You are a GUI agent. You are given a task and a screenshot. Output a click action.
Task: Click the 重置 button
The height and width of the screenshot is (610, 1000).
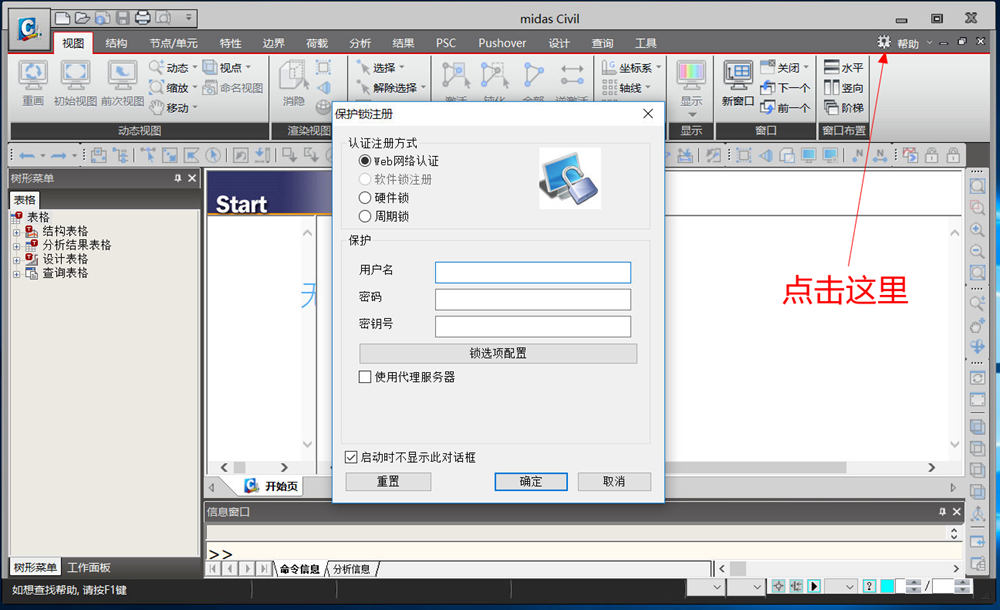point(388,481)
